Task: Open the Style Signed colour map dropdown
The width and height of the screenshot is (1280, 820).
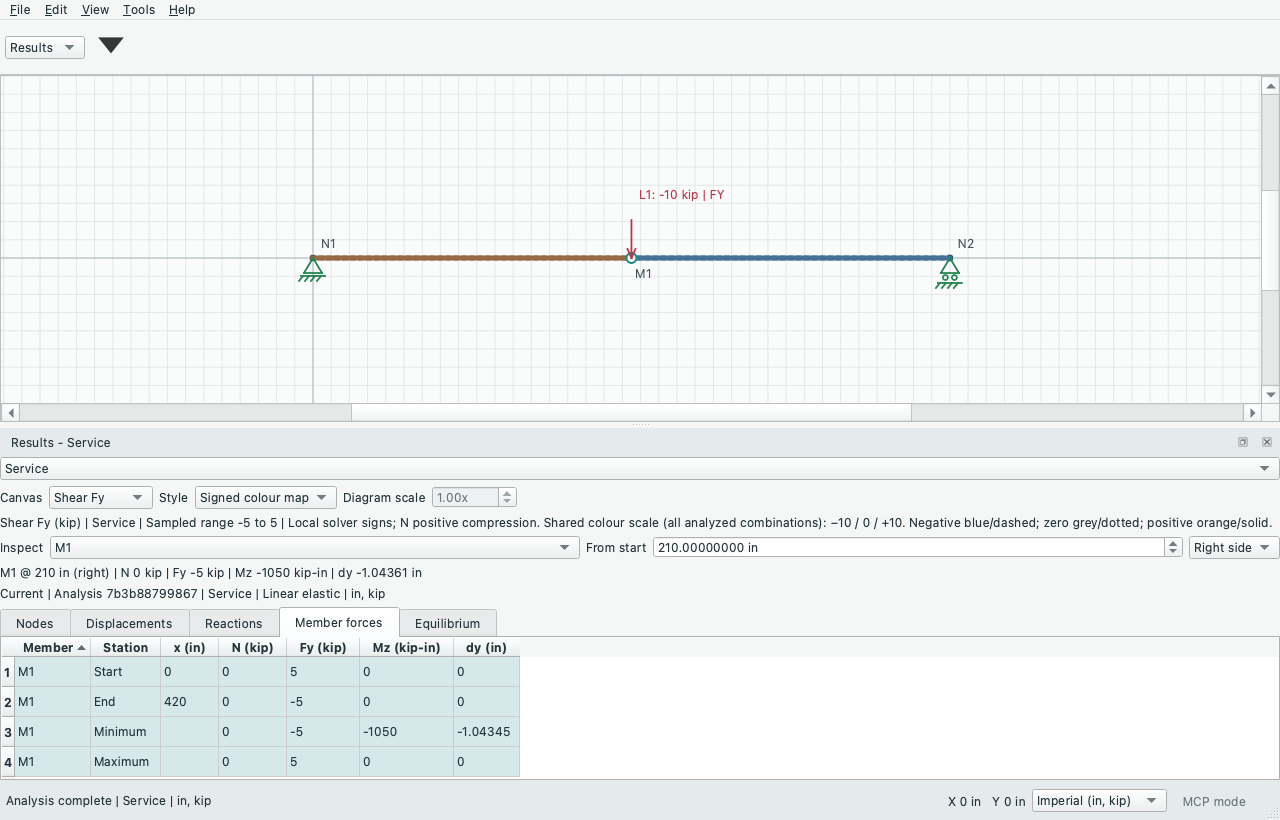Action: [x=265, y=497]
